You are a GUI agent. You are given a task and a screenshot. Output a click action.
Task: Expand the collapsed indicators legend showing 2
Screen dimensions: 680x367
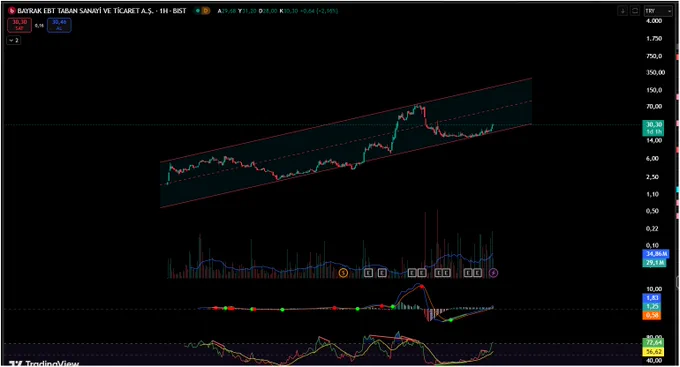(x=14, y=40)
